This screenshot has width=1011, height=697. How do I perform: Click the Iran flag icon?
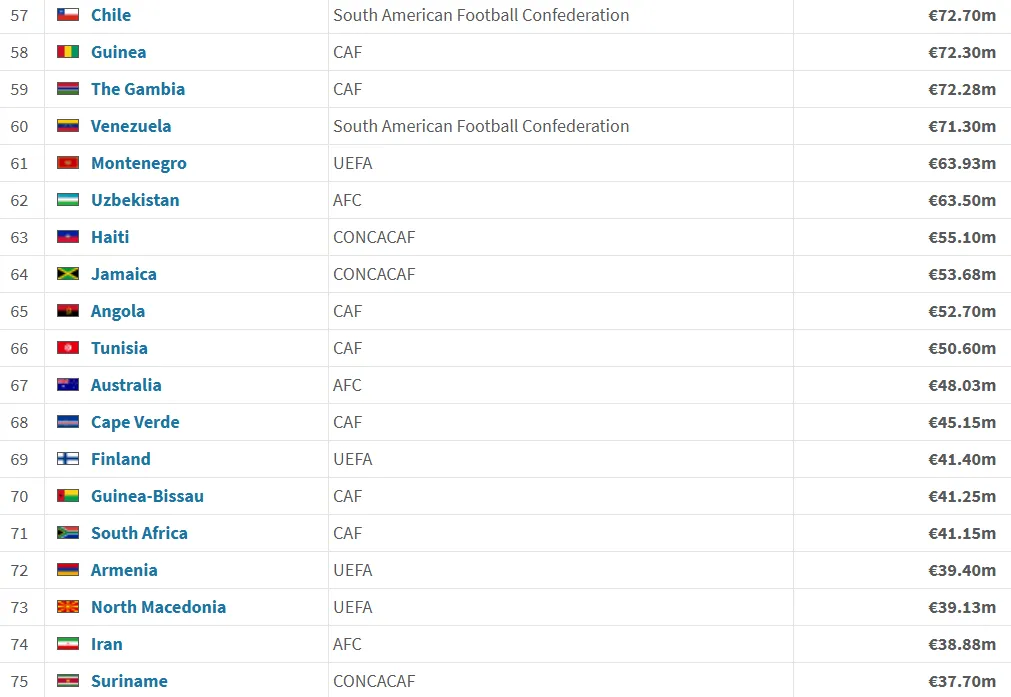coord(68,644)
